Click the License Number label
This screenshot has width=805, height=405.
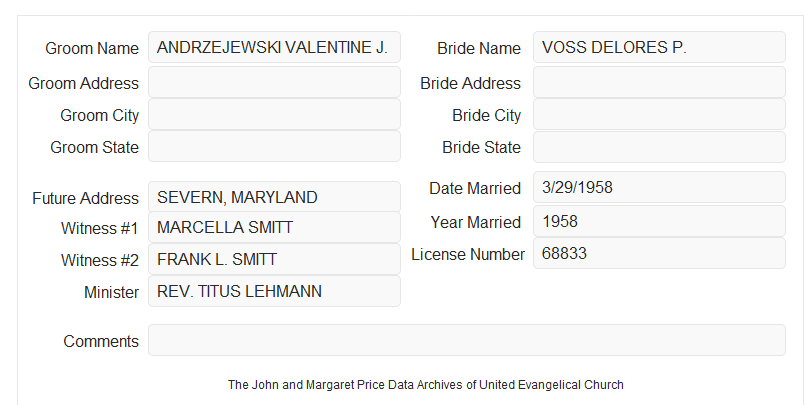point(468,255)
